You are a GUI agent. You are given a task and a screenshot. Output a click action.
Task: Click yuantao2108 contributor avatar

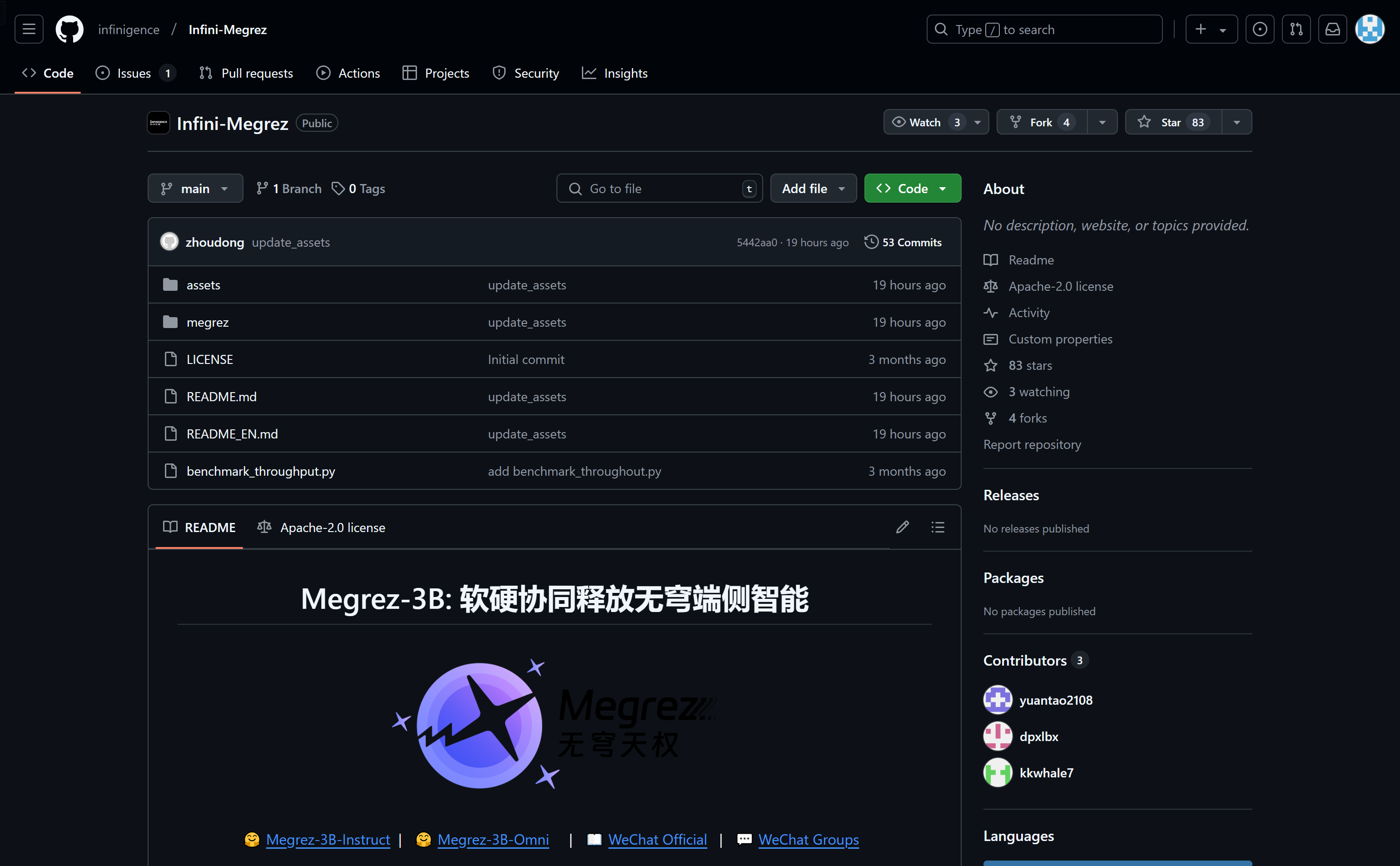point(998,700)
